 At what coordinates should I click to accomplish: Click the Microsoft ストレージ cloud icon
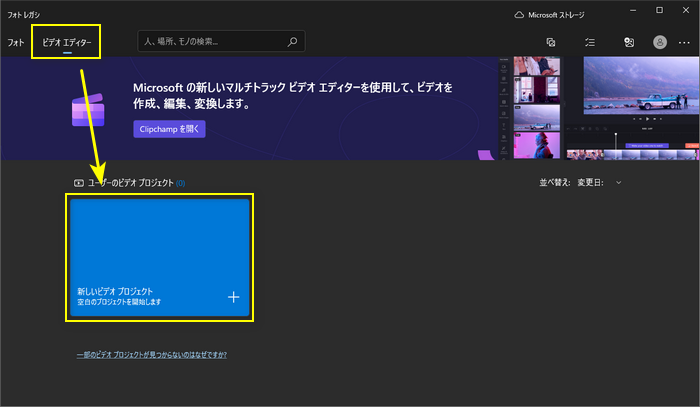point(519,15)
